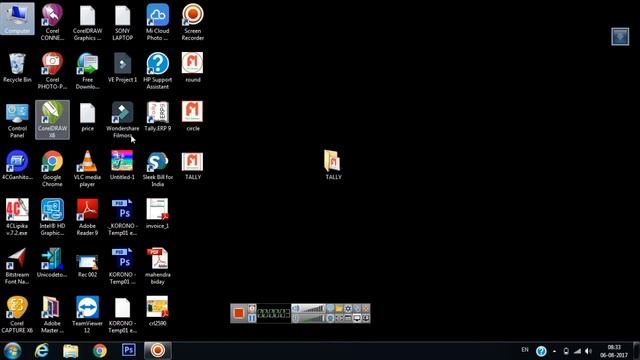This screenshot has height=360, width=640.
Task: Expand the hidden tray icons arrow
Action: [x=554, y=351]
